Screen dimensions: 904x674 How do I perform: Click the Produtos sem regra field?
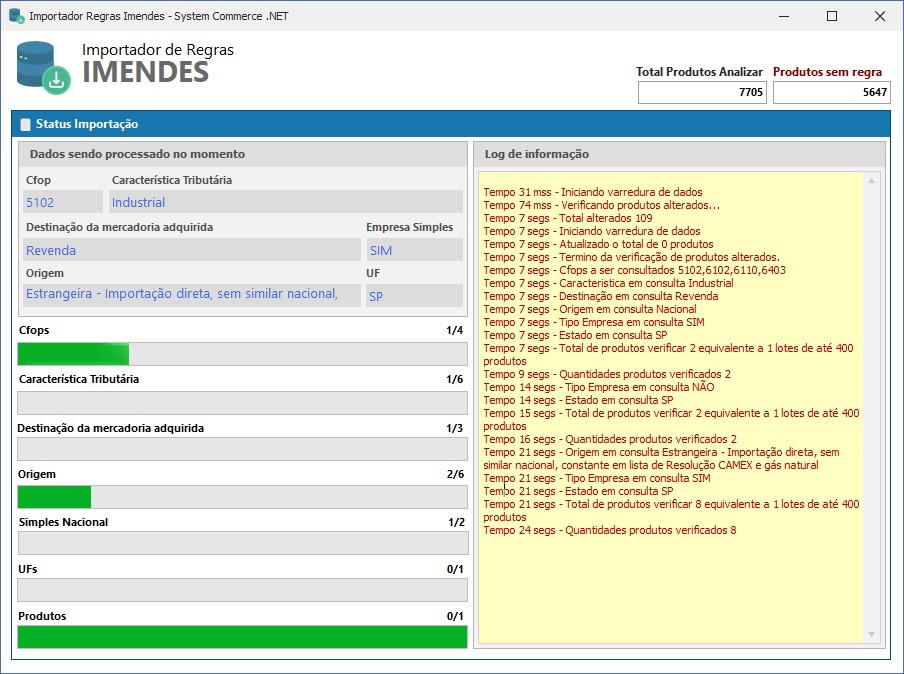831,92
